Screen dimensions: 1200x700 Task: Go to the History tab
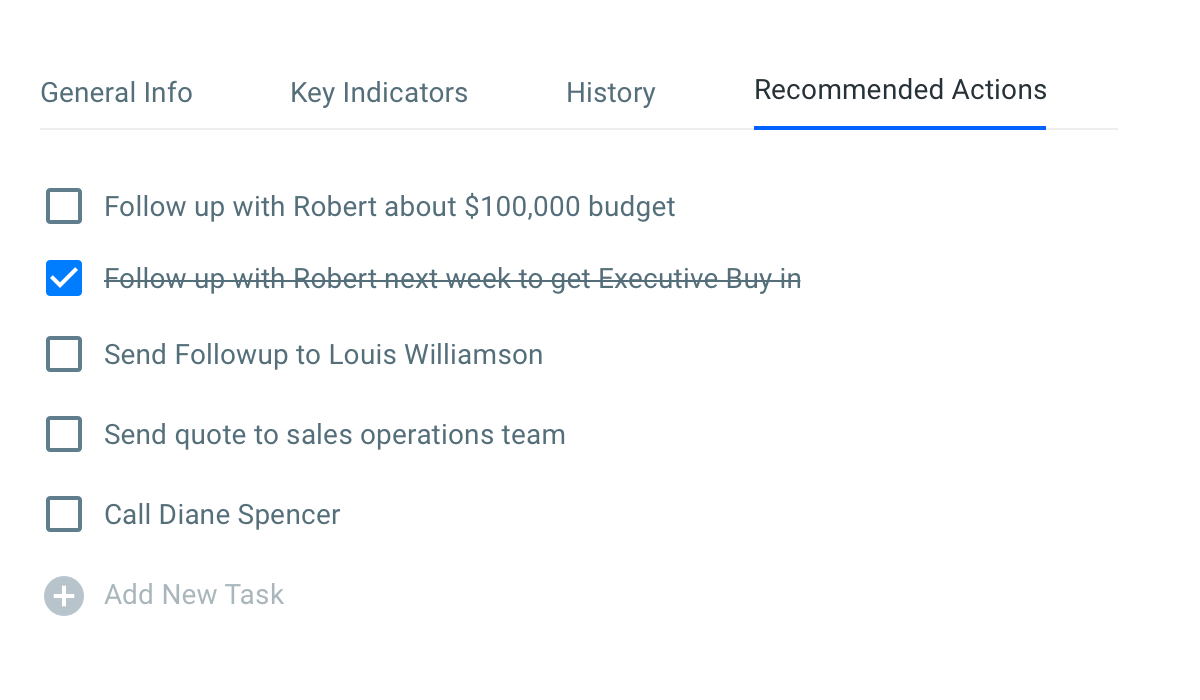[x=610, y=93]
